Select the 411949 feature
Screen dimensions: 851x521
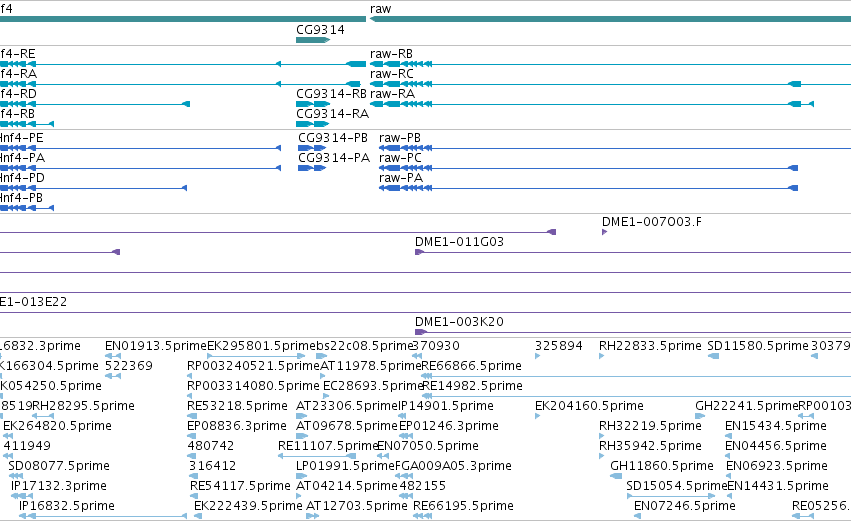point(8,456)
